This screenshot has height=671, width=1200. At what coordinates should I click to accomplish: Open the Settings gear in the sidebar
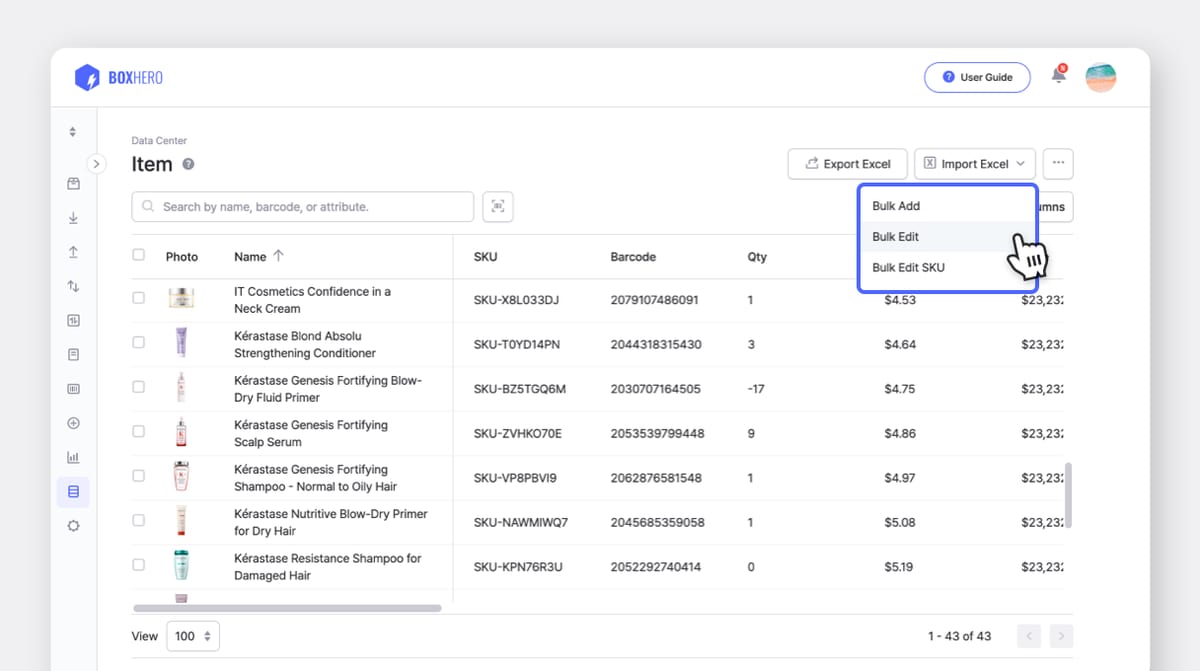pyautogui.click(x=72, y=525)
